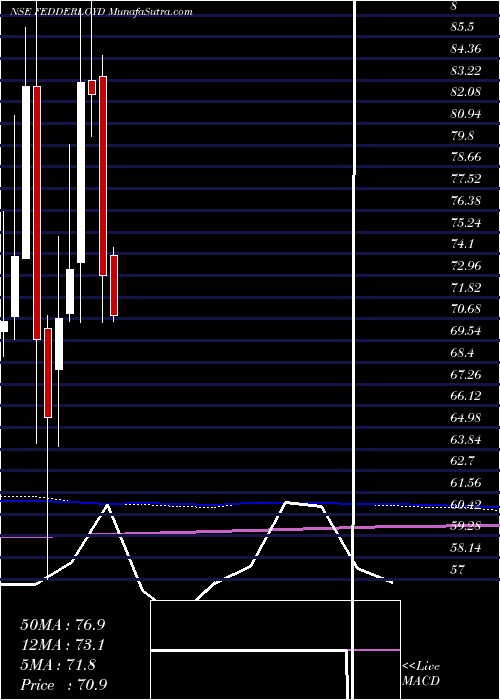This screenshot has height=700, width=500.
Task: Select the last red candlestick near 72
Action: click(114, 285)
